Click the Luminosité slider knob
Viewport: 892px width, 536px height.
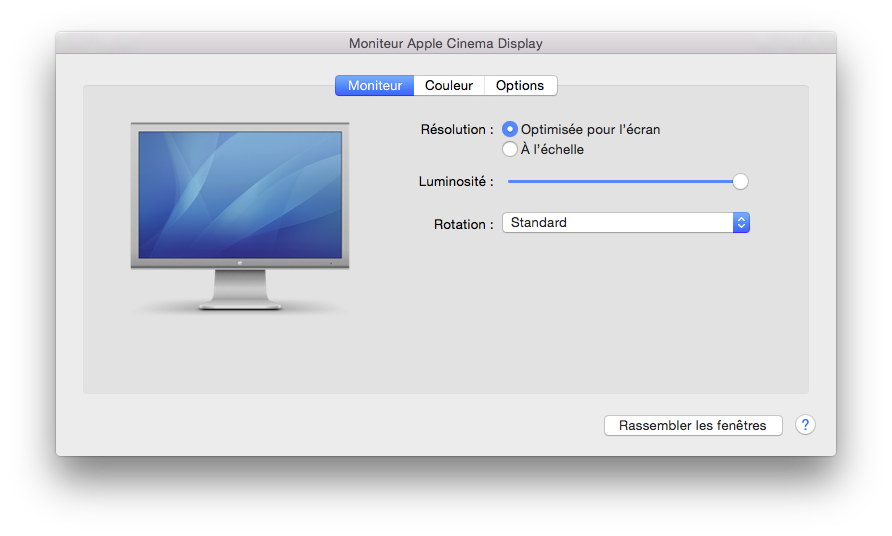[740, 182]
